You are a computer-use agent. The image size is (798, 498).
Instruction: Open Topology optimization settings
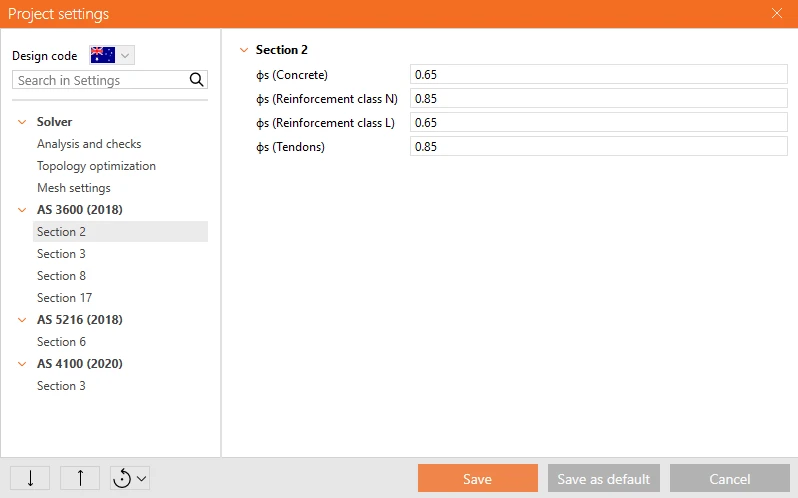[96, 166]
